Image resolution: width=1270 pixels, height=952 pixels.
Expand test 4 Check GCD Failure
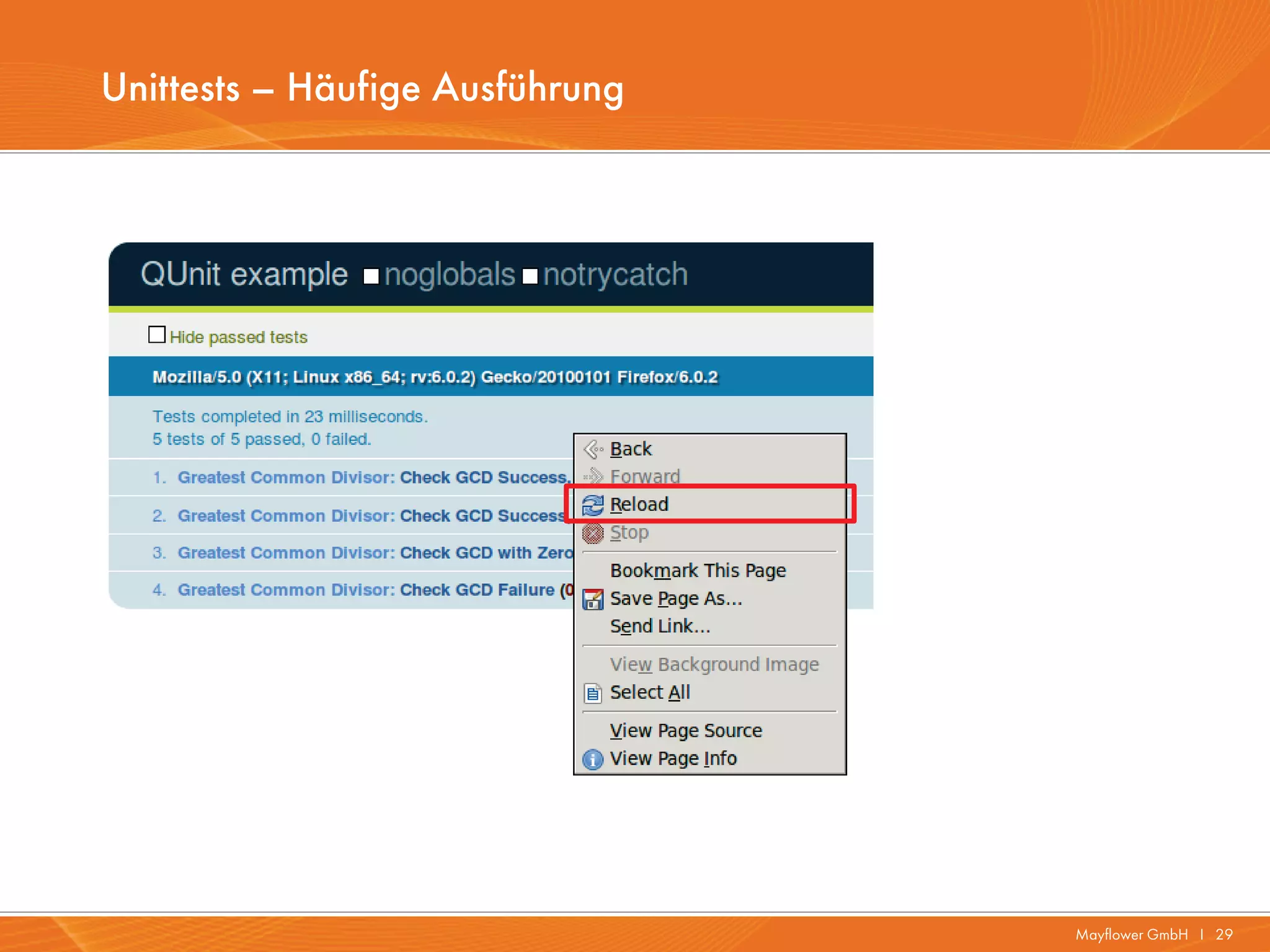[362, 590]
